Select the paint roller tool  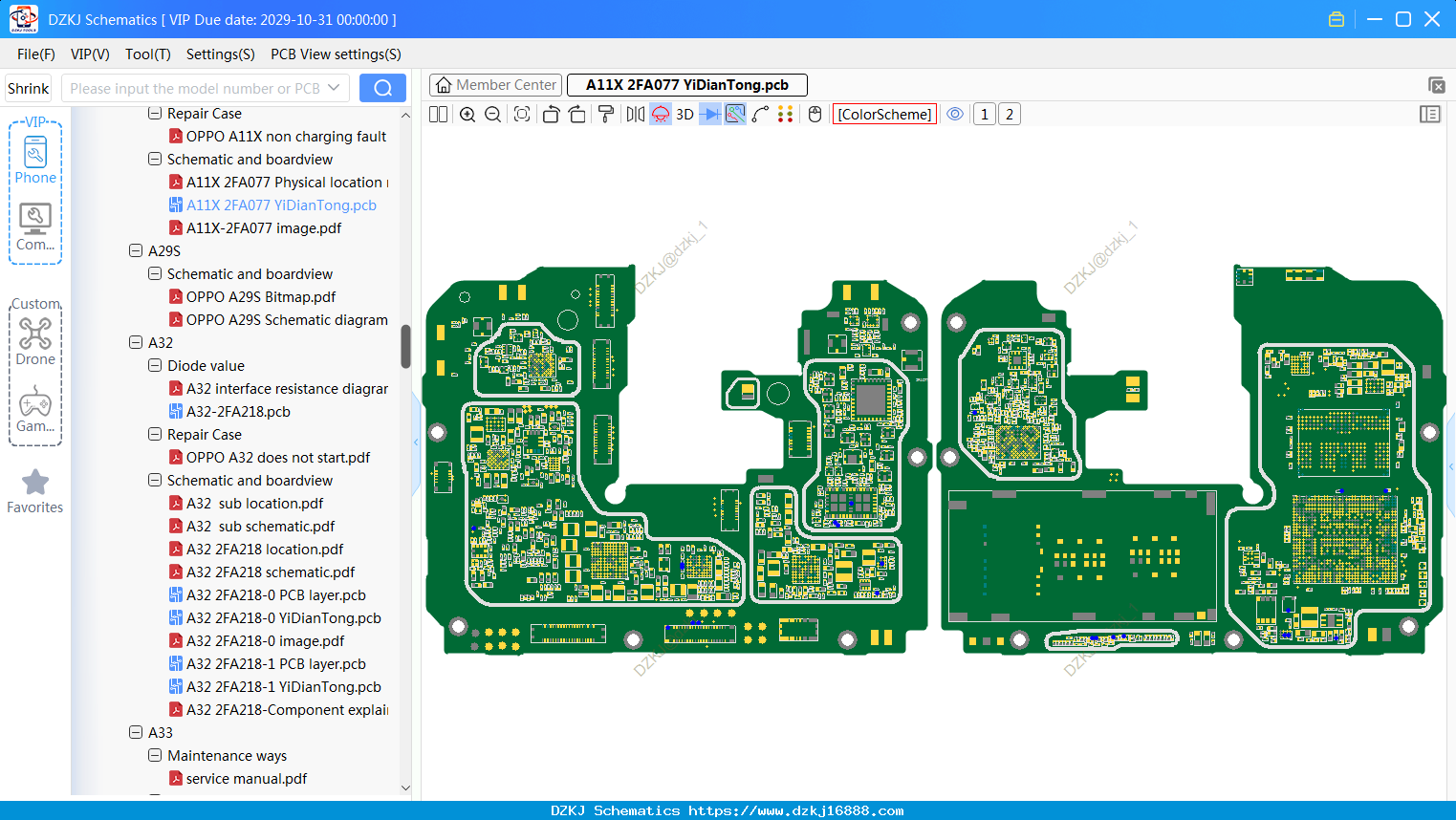(x=606, y=115)
